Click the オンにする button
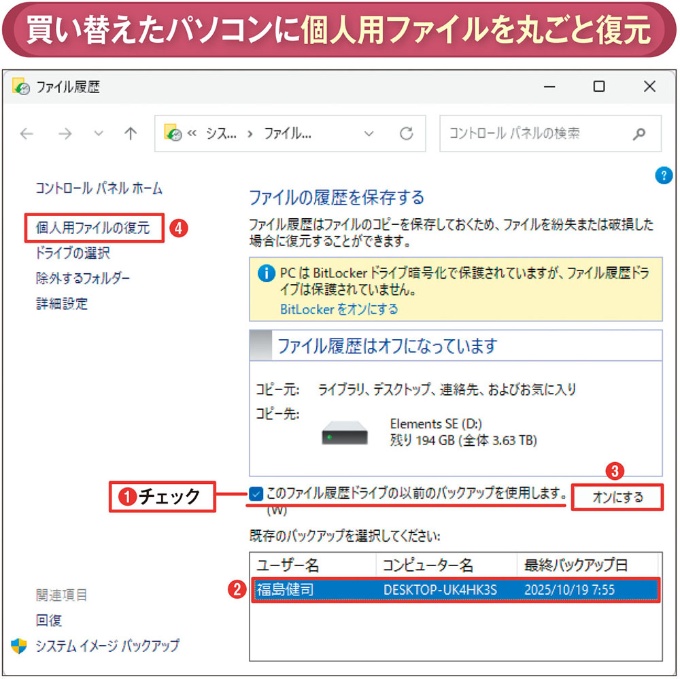The image size is (680, 679). 617,497
